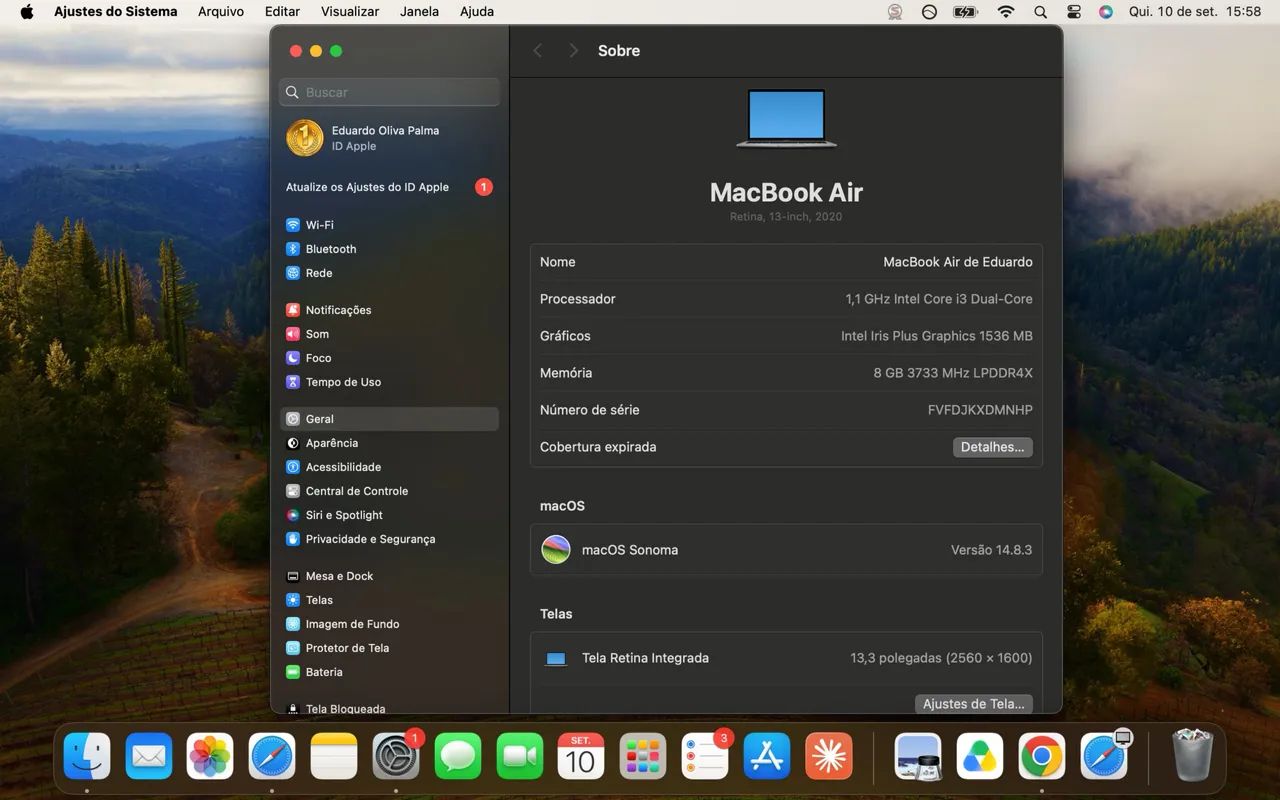The image size is (1280, 800).
Task: Open Siri e Spotlight settings
Action: pos(389,515)
